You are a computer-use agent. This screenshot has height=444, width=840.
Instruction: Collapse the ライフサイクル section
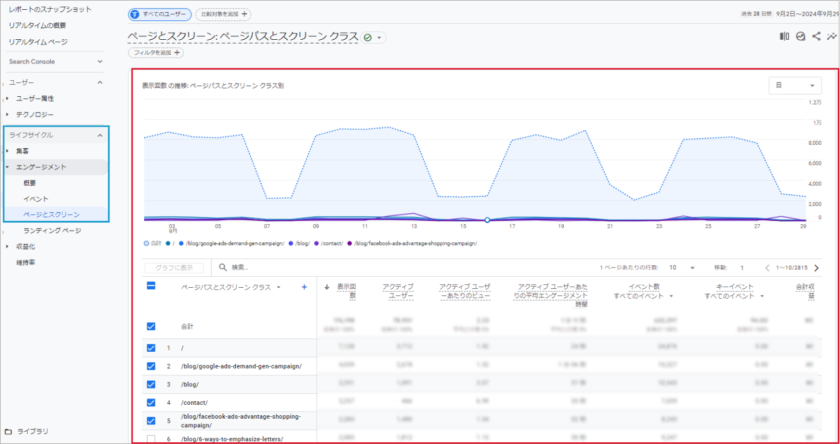(x=100, y=134)
